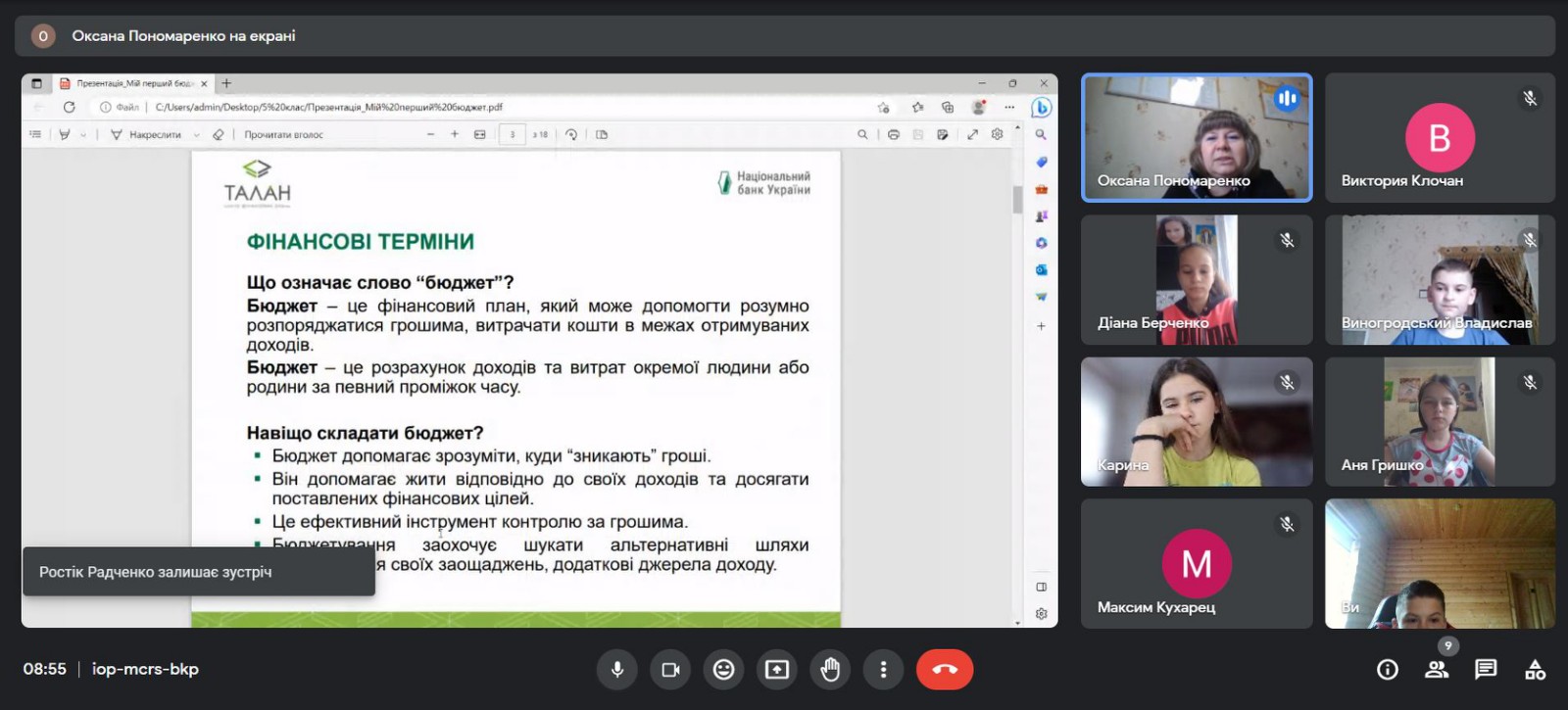Select Оксана Пономаренко video tile

click(1196, 138)
